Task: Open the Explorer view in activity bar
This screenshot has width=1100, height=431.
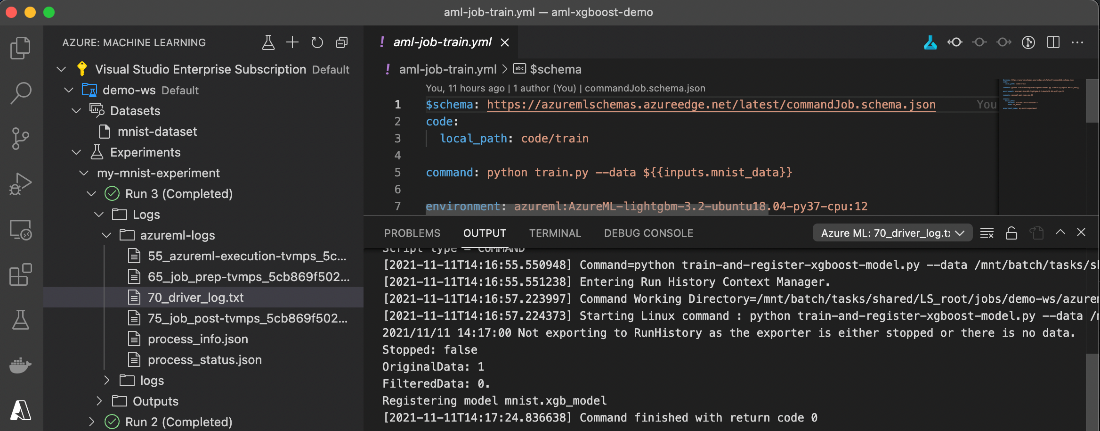Action: 20,48
